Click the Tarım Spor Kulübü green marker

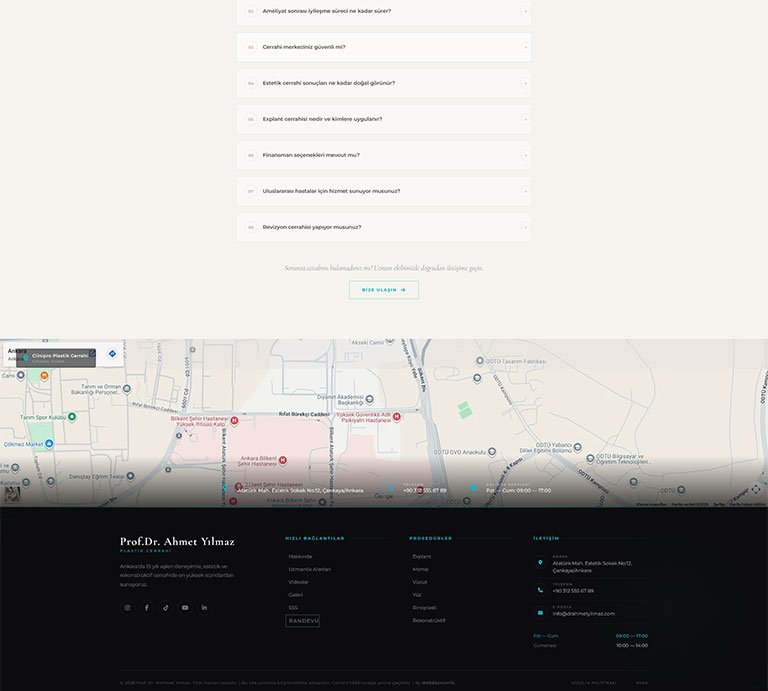[x=72, y=417]
